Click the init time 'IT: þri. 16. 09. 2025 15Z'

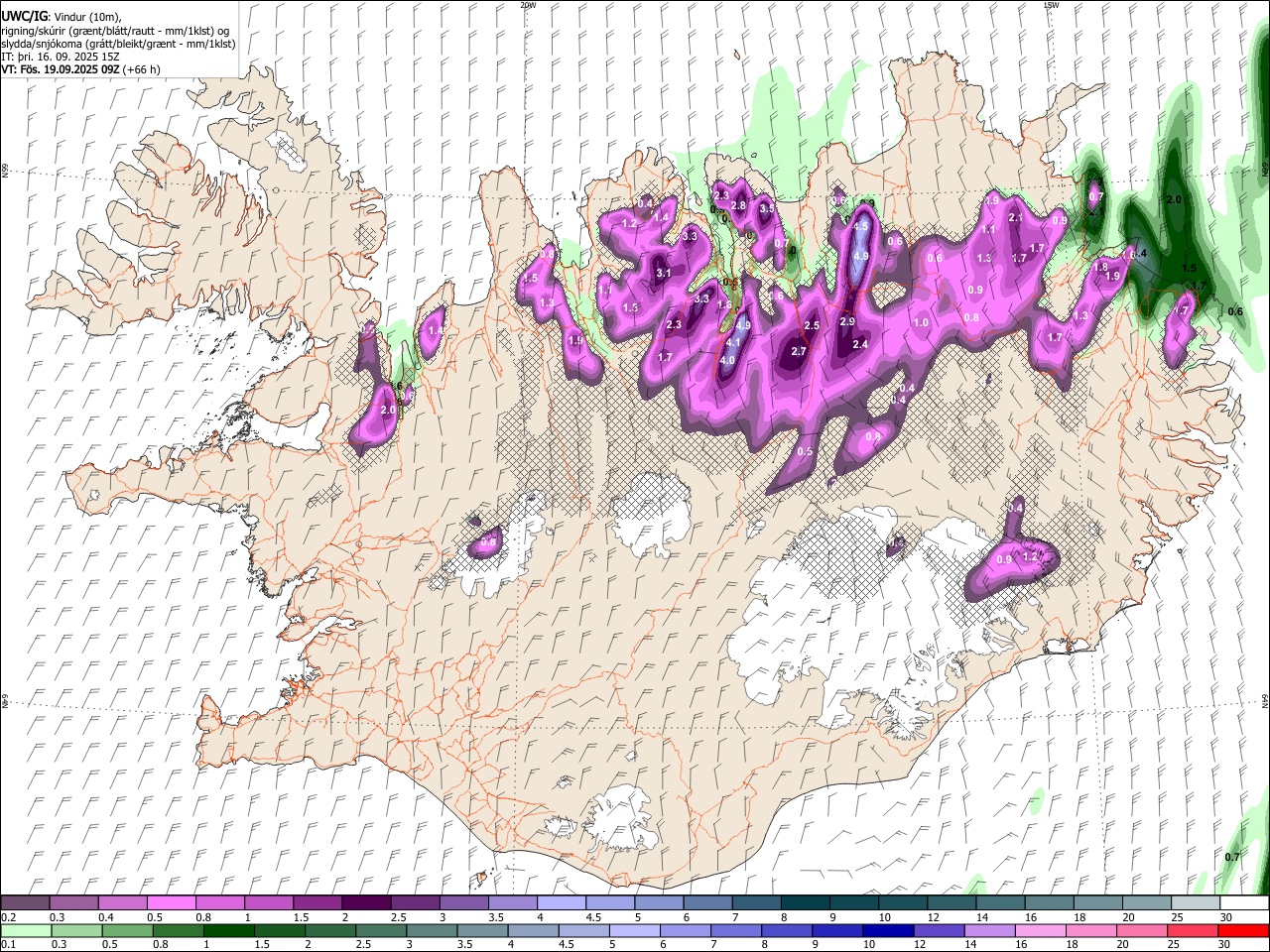coord(61,58)
